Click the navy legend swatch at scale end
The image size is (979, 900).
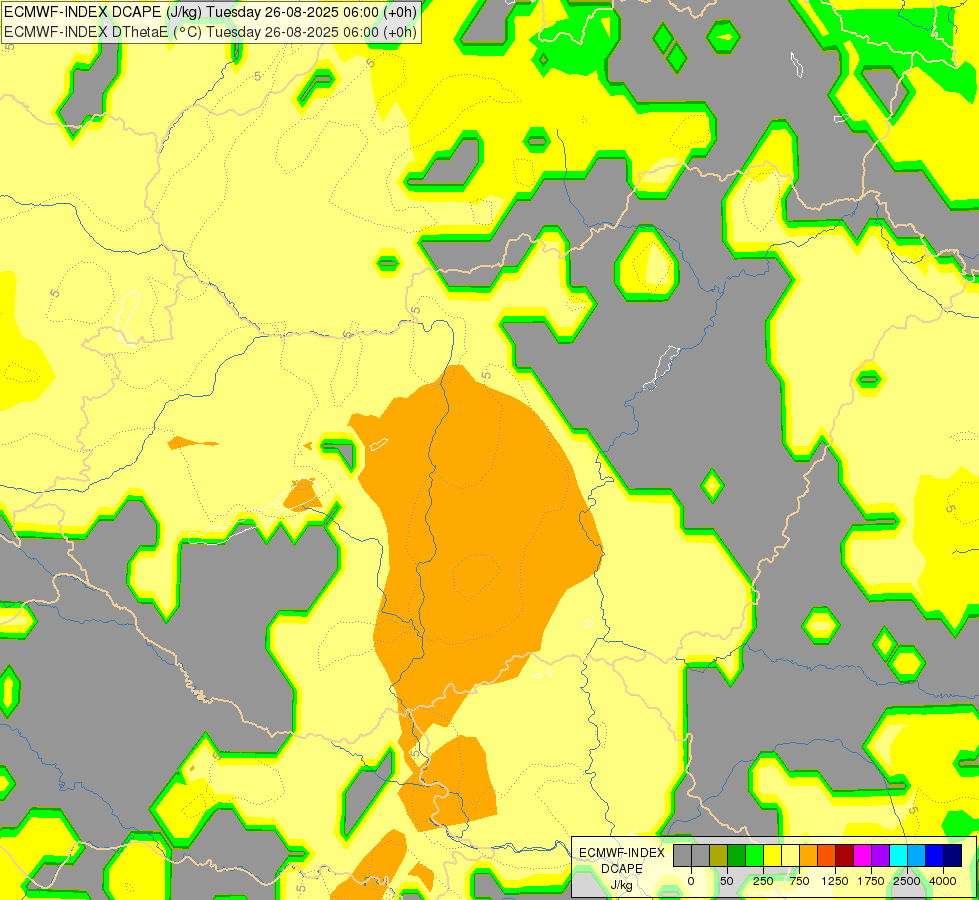click(953, 855)
